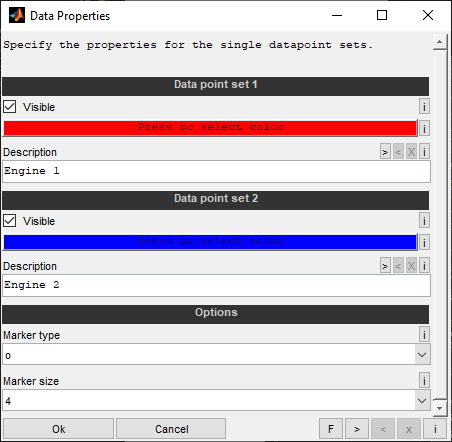Toggle Visible checkbox for Data point set 1

[x=10, y=107]
